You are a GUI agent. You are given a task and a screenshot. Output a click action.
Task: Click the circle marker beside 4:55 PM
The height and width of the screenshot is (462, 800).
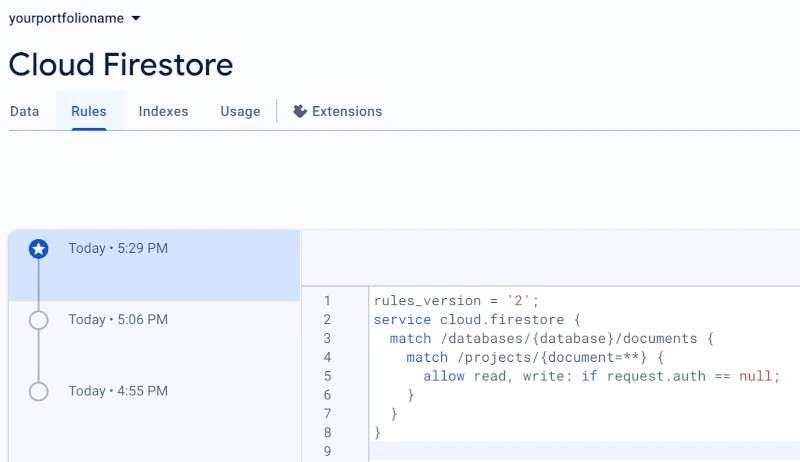[x=39, y=392]
